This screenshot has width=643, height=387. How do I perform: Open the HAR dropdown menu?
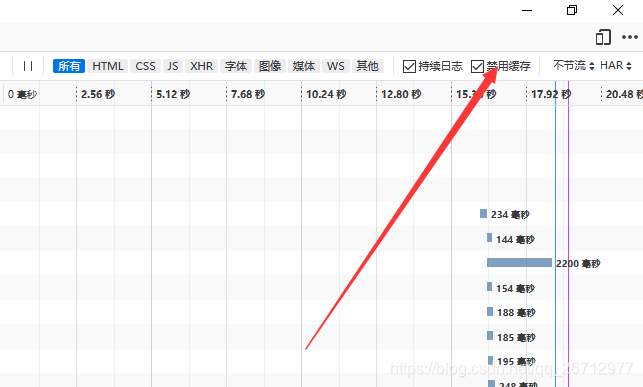[616, 66]
